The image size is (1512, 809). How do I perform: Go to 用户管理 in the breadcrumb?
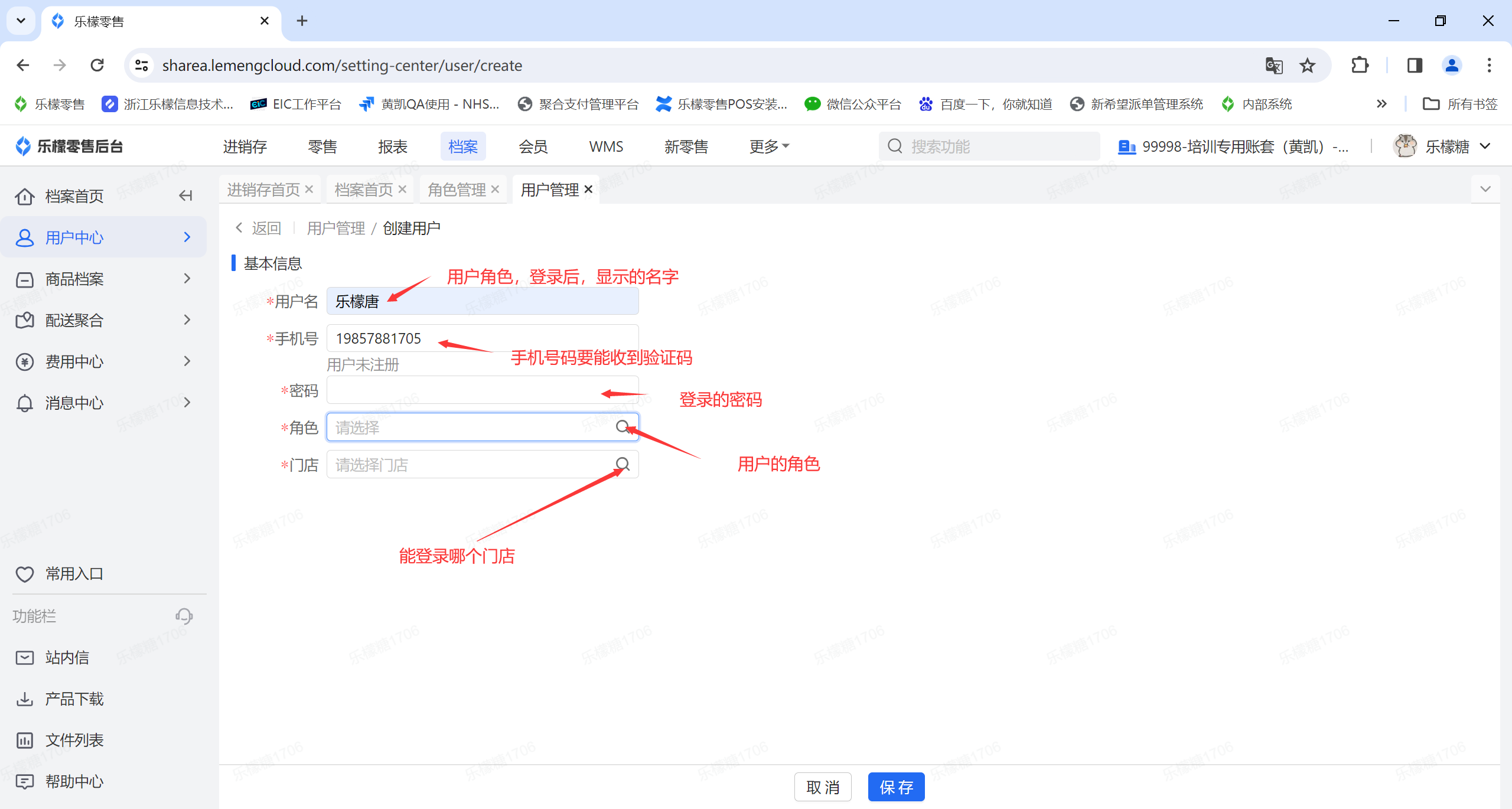335,228
